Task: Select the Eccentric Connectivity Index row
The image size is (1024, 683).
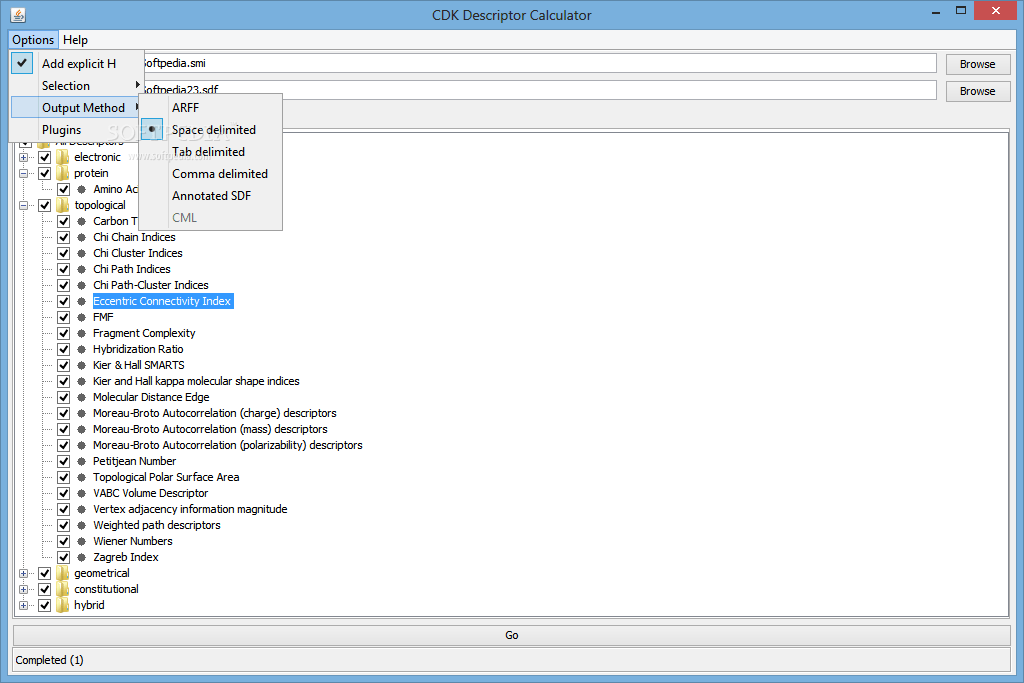Action: pyautogui.click(x=162, y=301)
